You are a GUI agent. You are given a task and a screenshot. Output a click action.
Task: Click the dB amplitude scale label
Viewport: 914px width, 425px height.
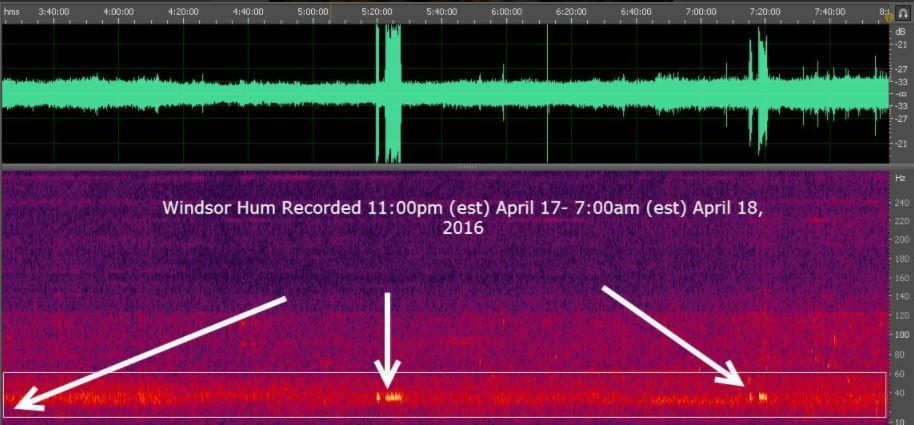901,32
